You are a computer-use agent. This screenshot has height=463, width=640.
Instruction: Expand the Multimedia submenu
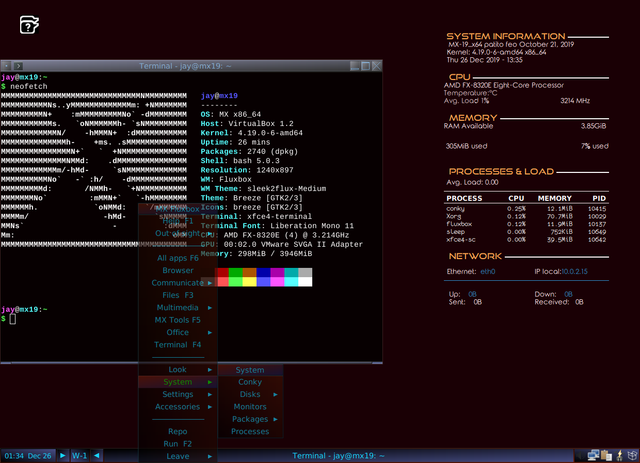pyautogui.click(x=178, y=307)
